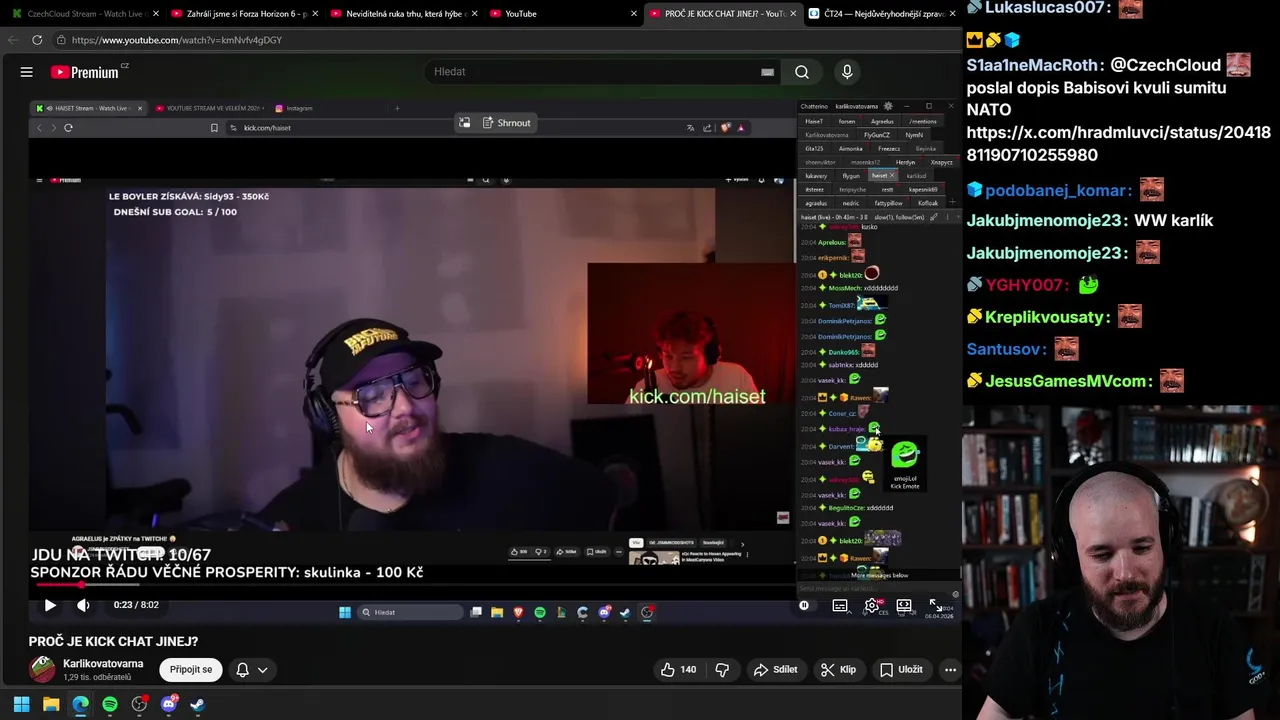The image size is (1280, 720).
Task: Start voice search with the microphone icon
Action: click(x=847, y=72)
